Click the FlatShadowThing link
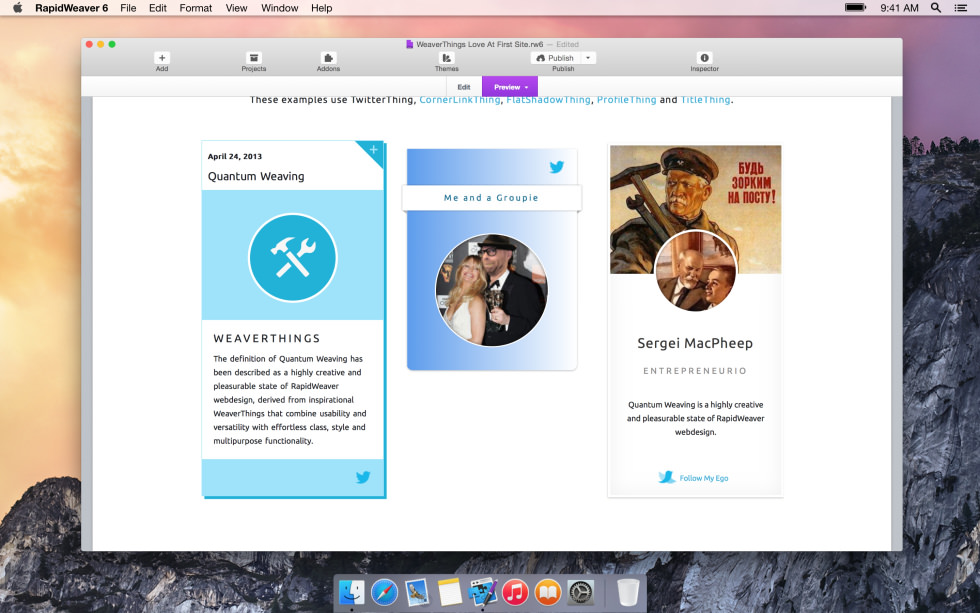The image size is (980, 613). tap(548, 100)
